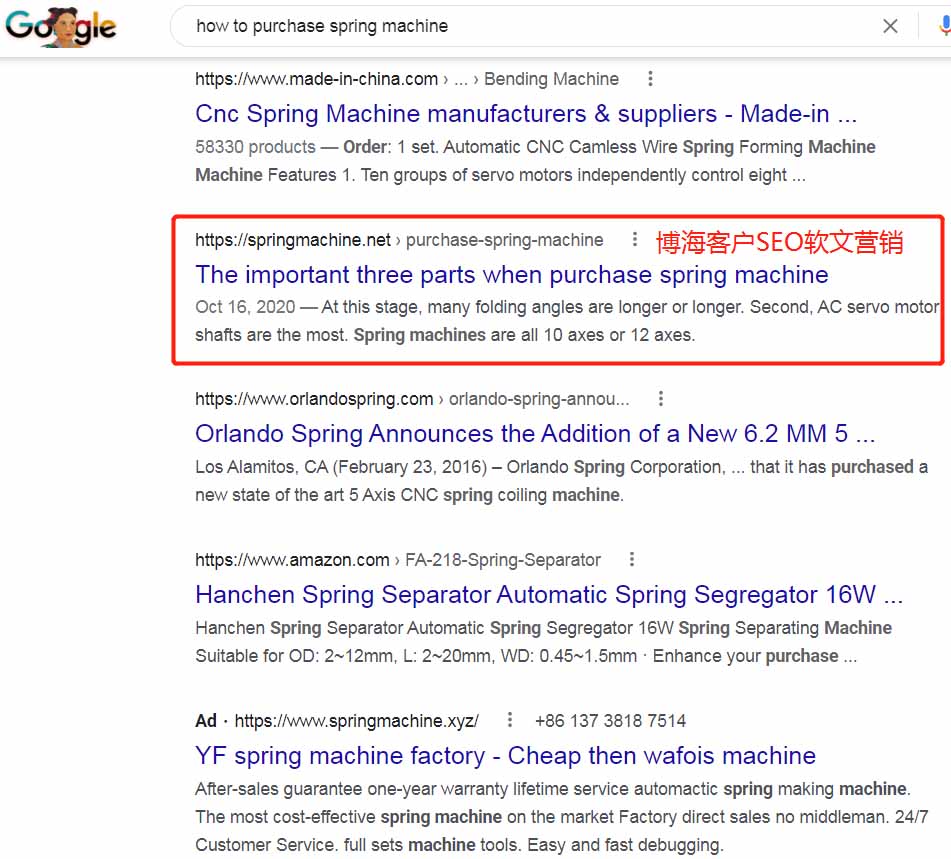Clear the search query with the X
Image resolution: width=951 pixels, height=859 pixels.
click(890, 27)
